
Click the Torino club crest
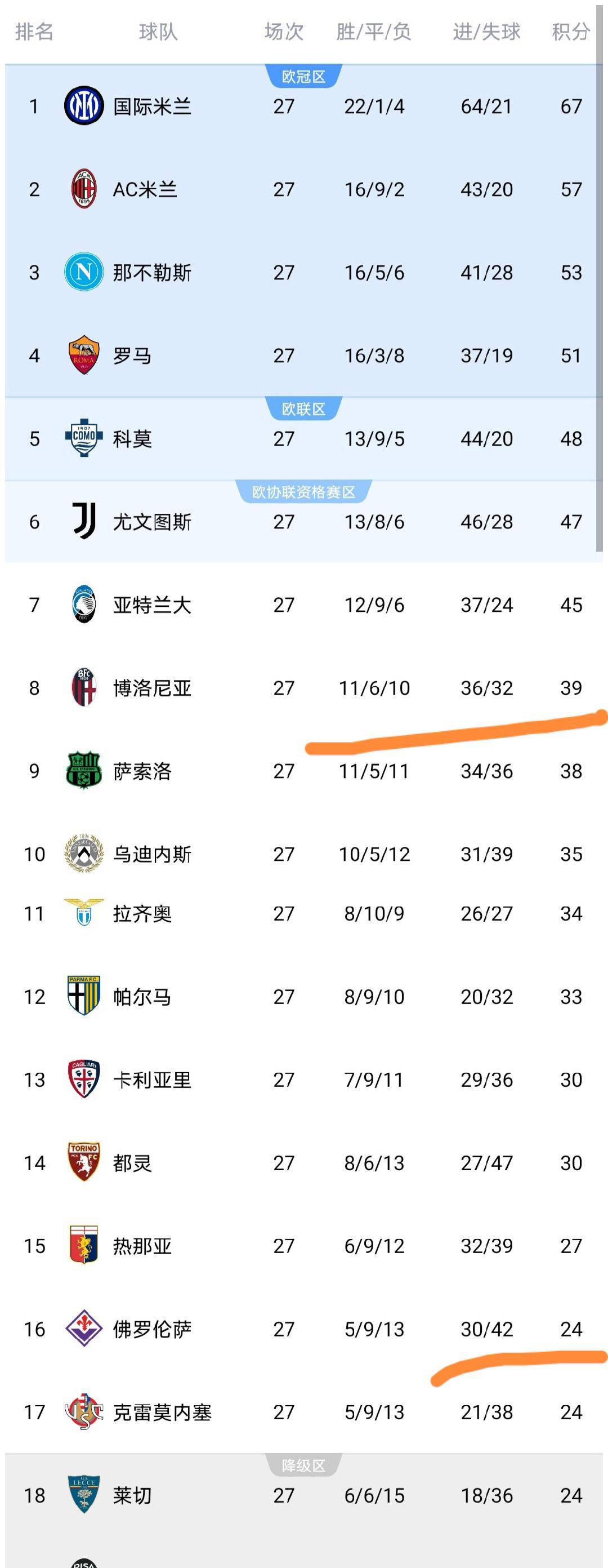(83, 1162)
